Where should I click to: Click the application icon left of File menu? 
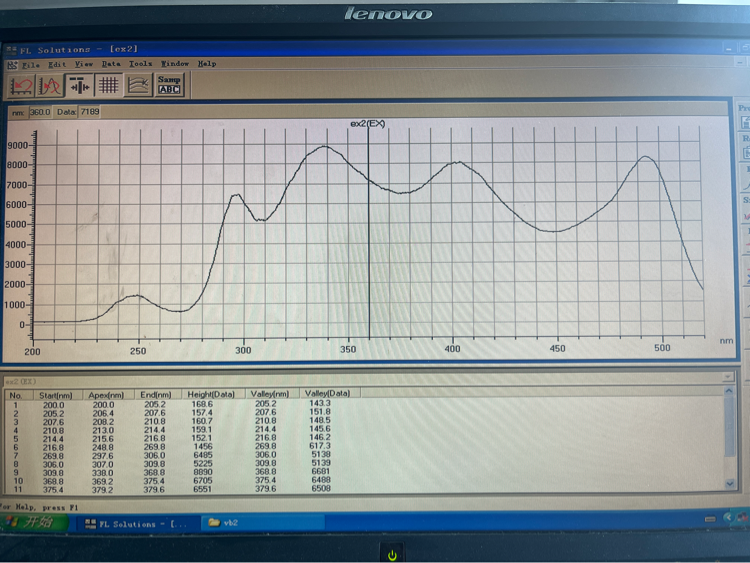pyautogui.click(x=12, y=64)
